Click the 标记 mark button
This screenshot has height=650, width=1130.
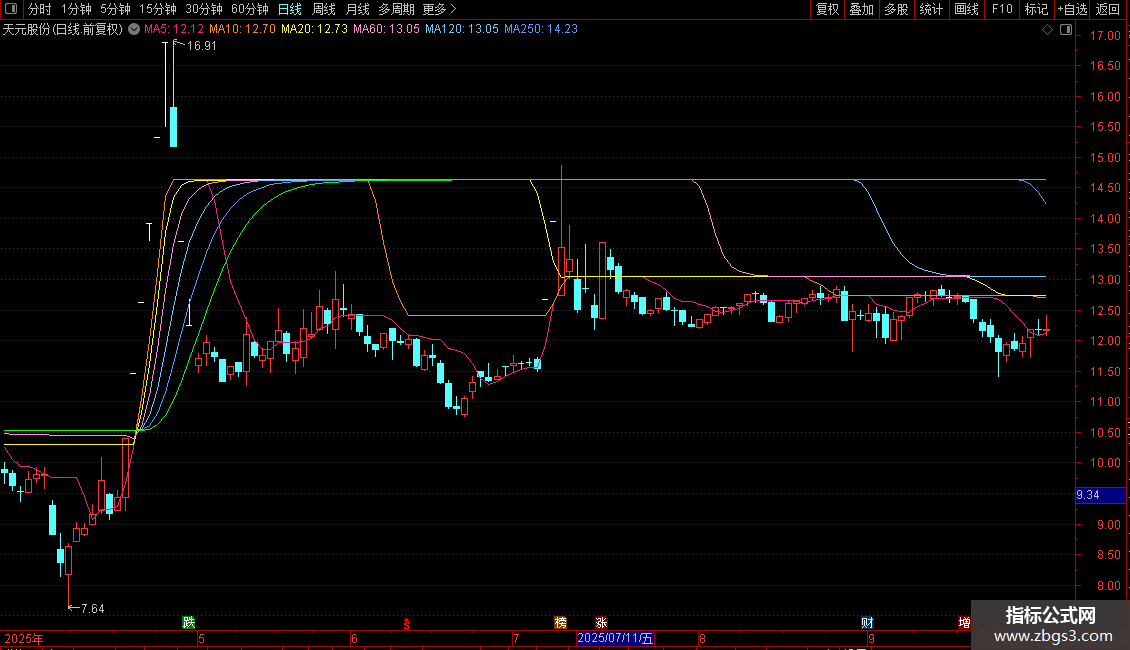pos(1036,9)
